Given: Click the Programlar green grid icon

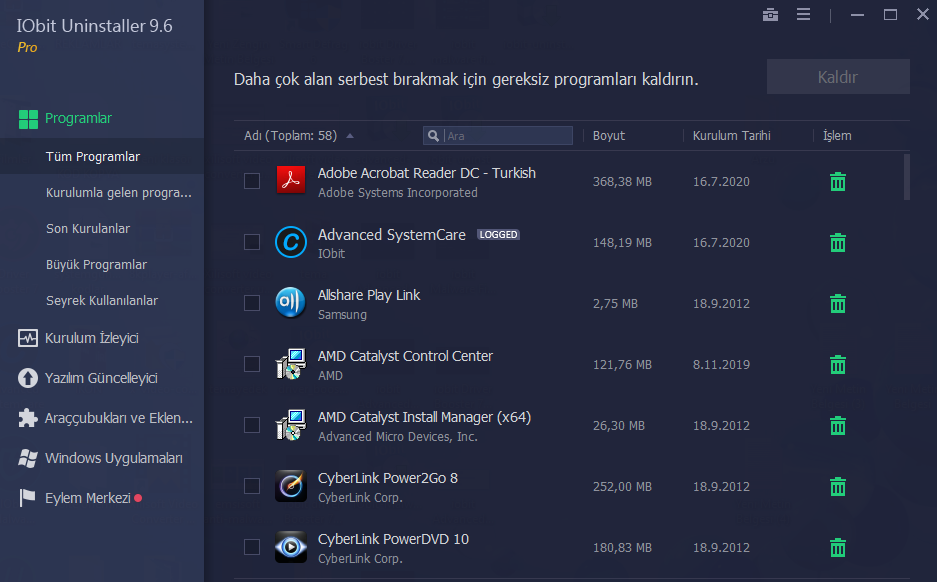Looking at the screenshot, I should [28, 119].
